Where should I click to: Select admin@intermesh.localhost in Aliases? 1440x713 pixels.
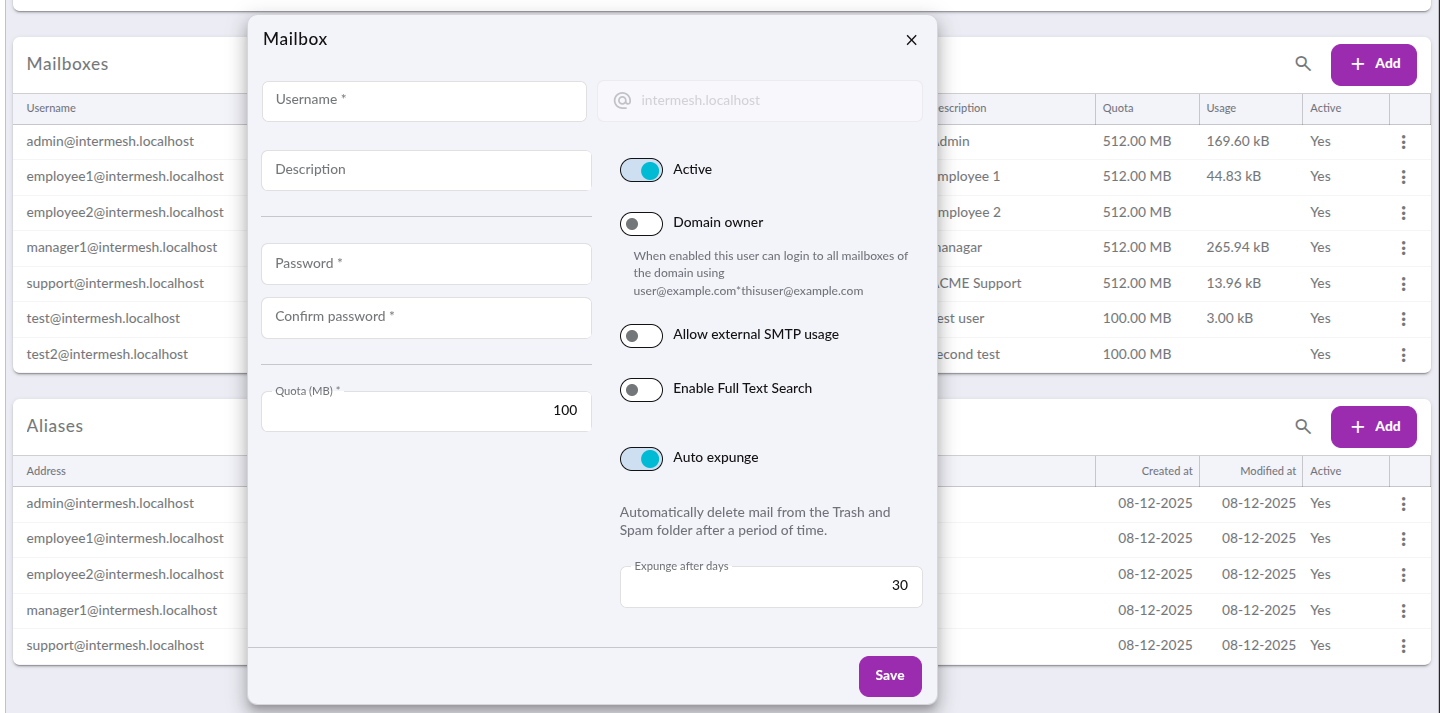(x=110, y=504)
